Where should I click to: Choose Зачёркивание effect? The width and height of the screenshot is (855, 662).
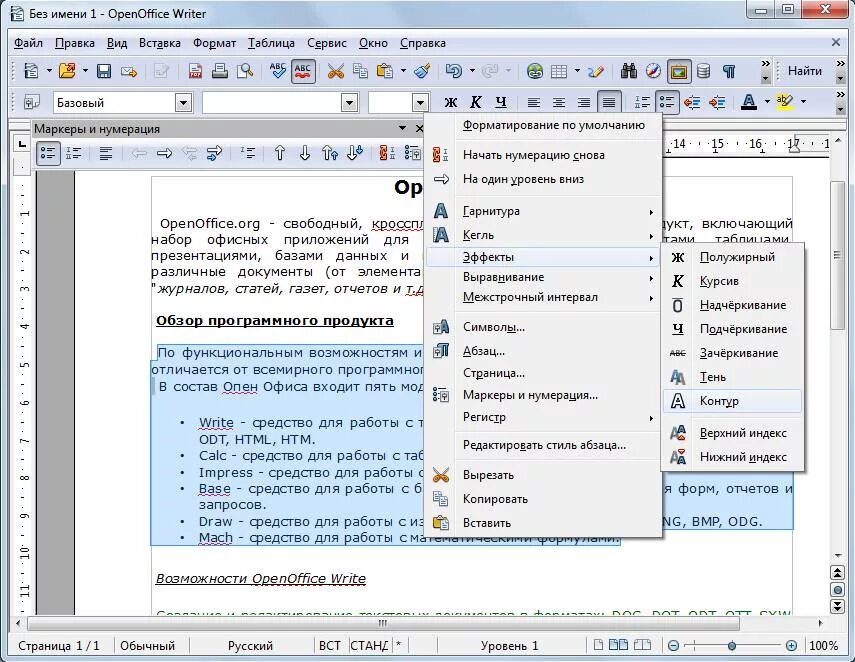pos(732,353)
